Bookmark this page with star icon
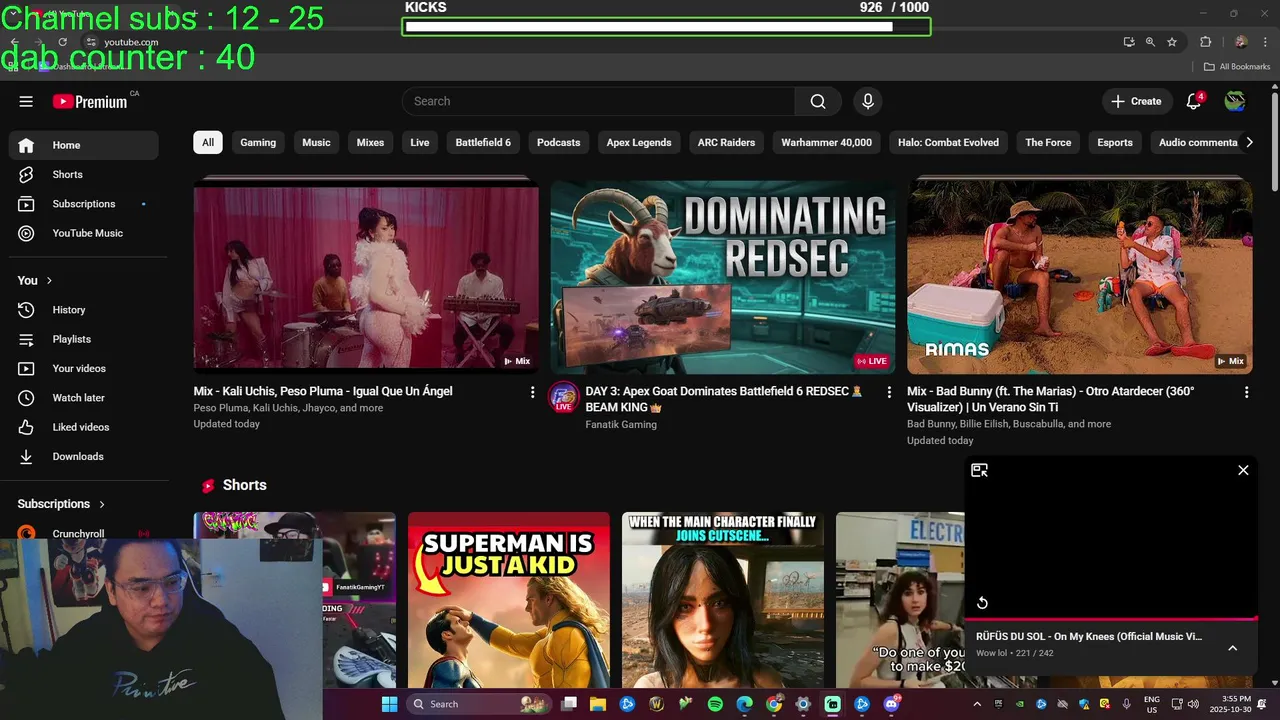The image size is (1280, 720). pyautogui.click(x=1172, y=42)
